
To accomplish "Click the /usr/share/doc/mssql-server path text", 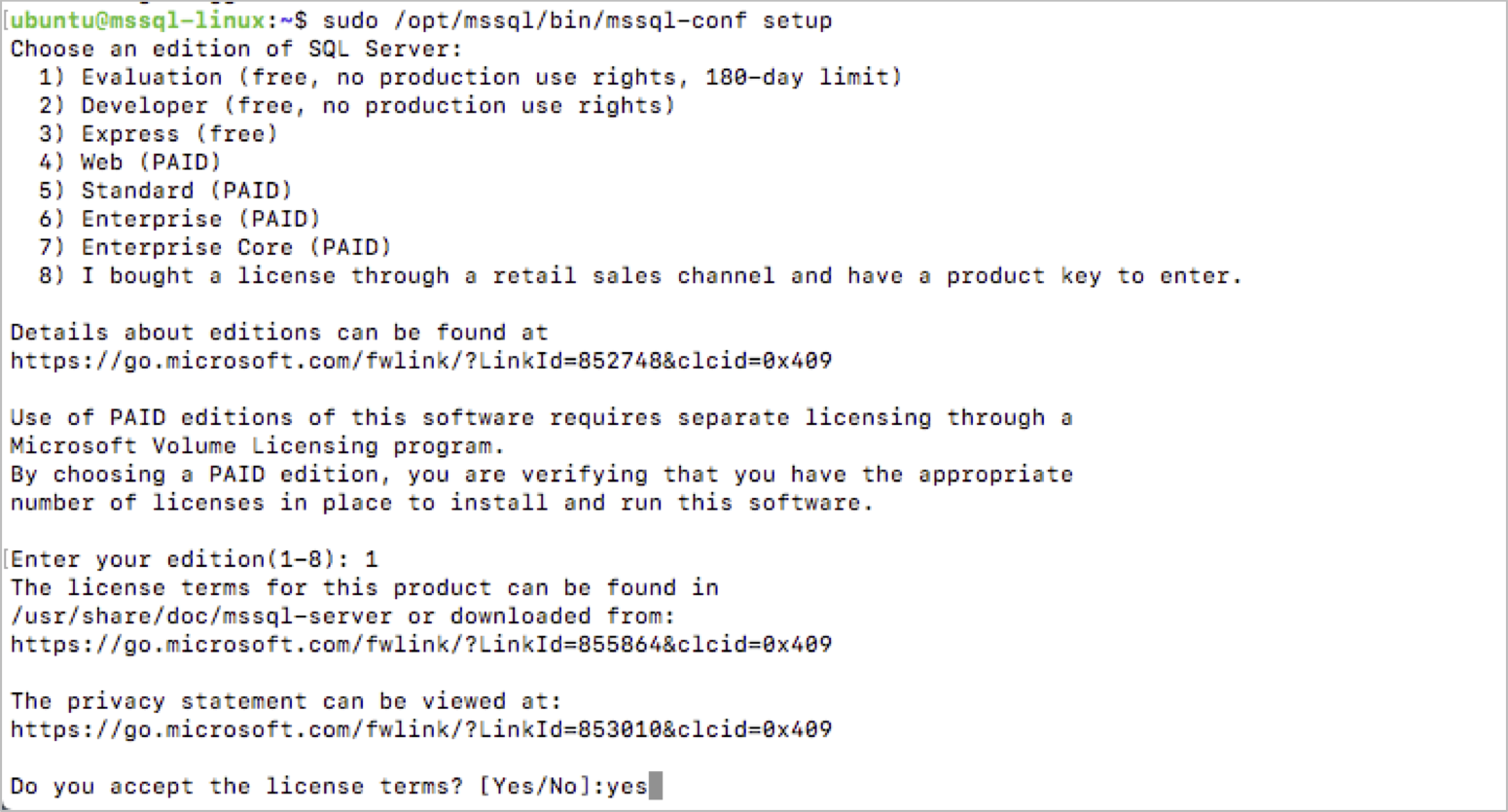I will [x=201, y=616].
